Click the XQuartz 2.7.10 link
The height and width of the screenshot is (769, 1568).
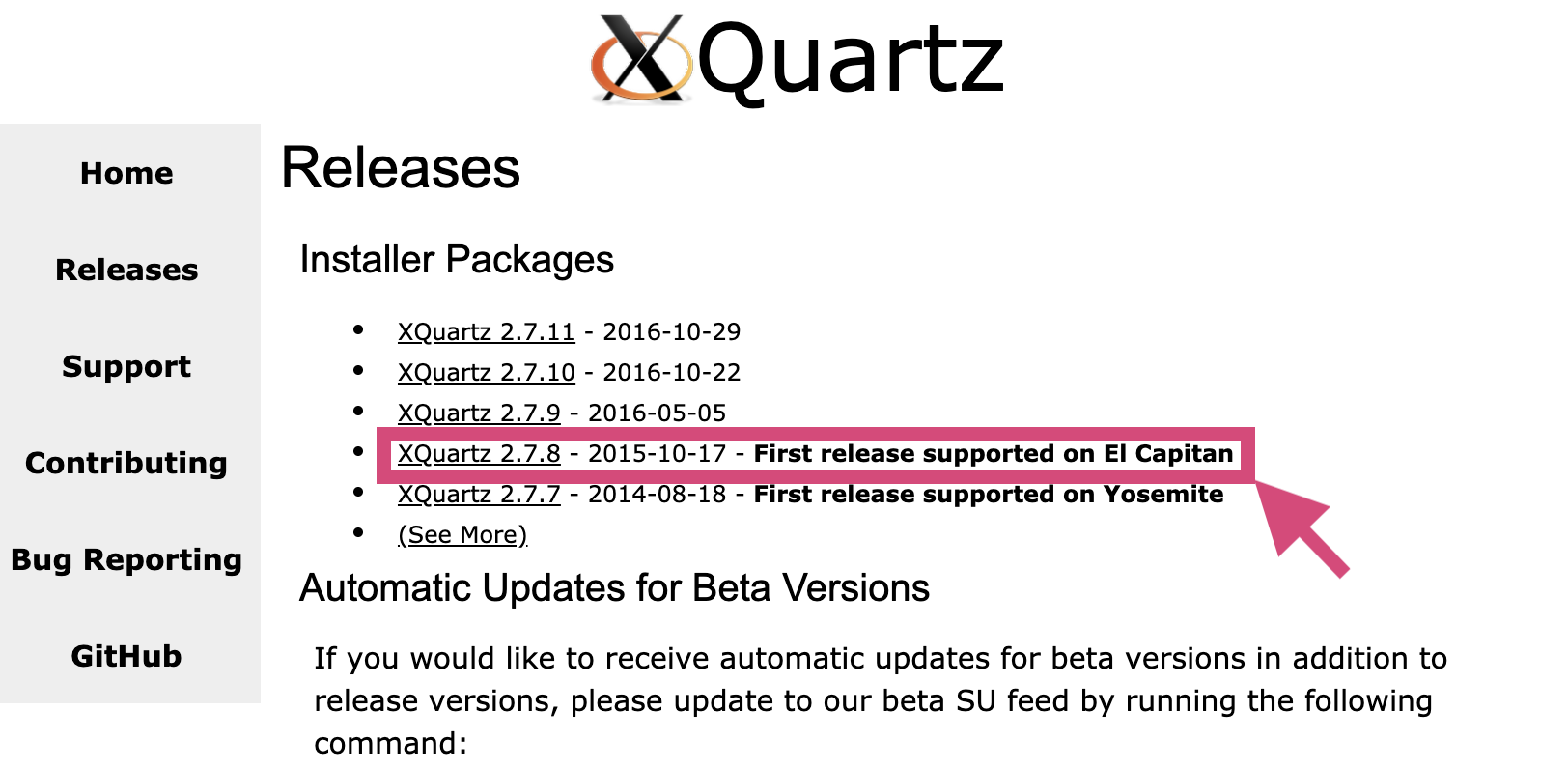coord(486,373)
